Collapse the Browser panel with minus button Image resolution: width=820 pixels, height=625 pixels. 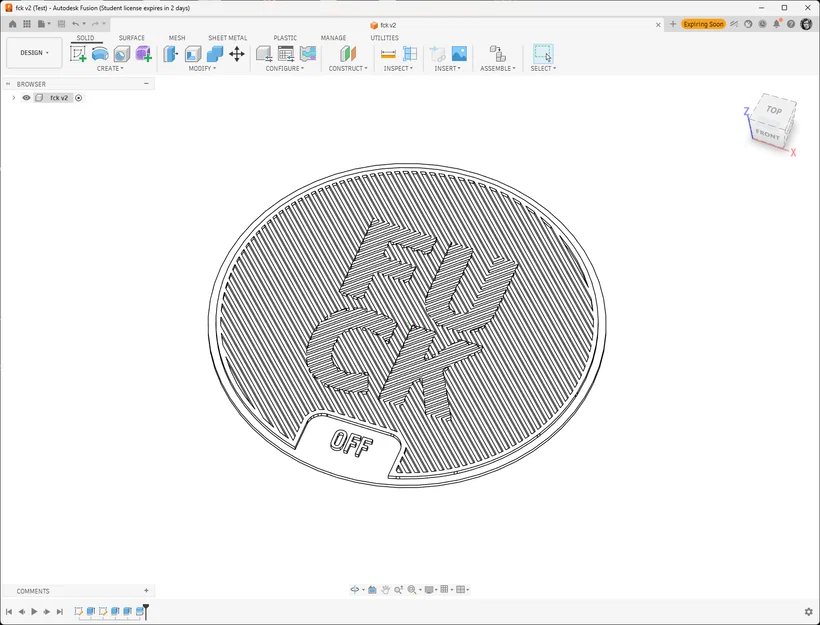pos(146,84)
